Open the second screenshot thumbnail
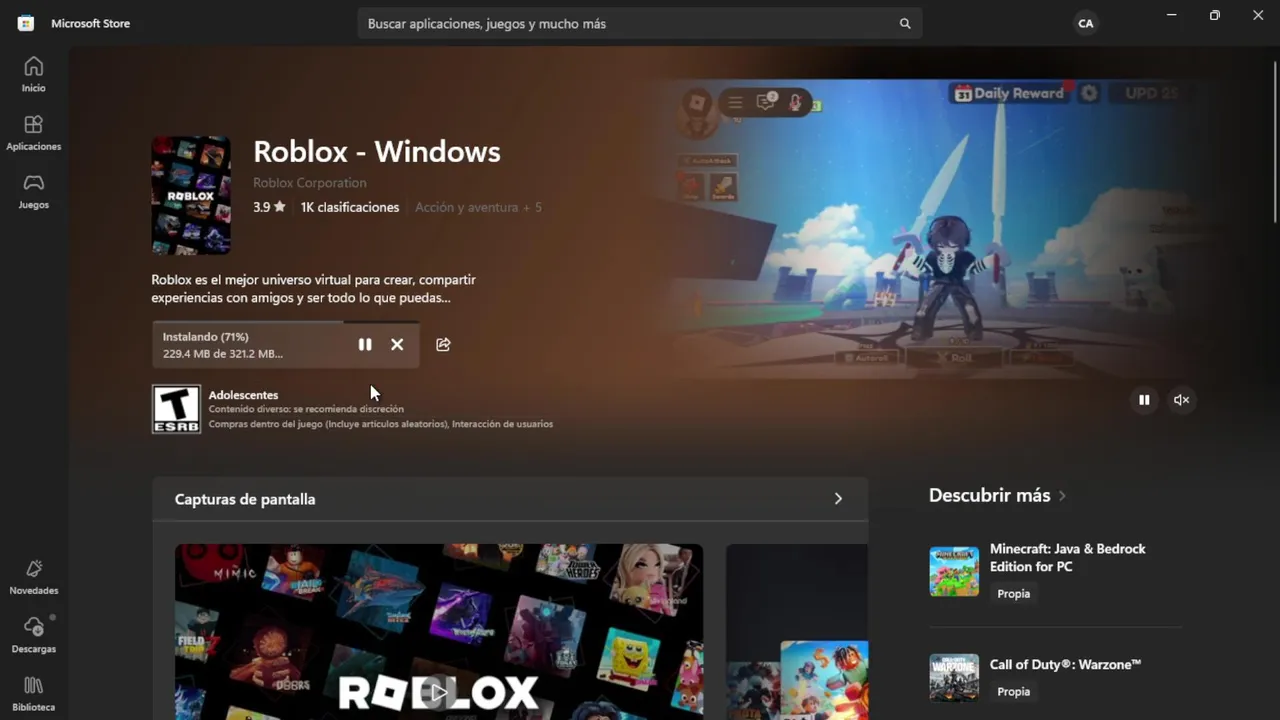Screen dimensions: 1280x720 [797, 631]
